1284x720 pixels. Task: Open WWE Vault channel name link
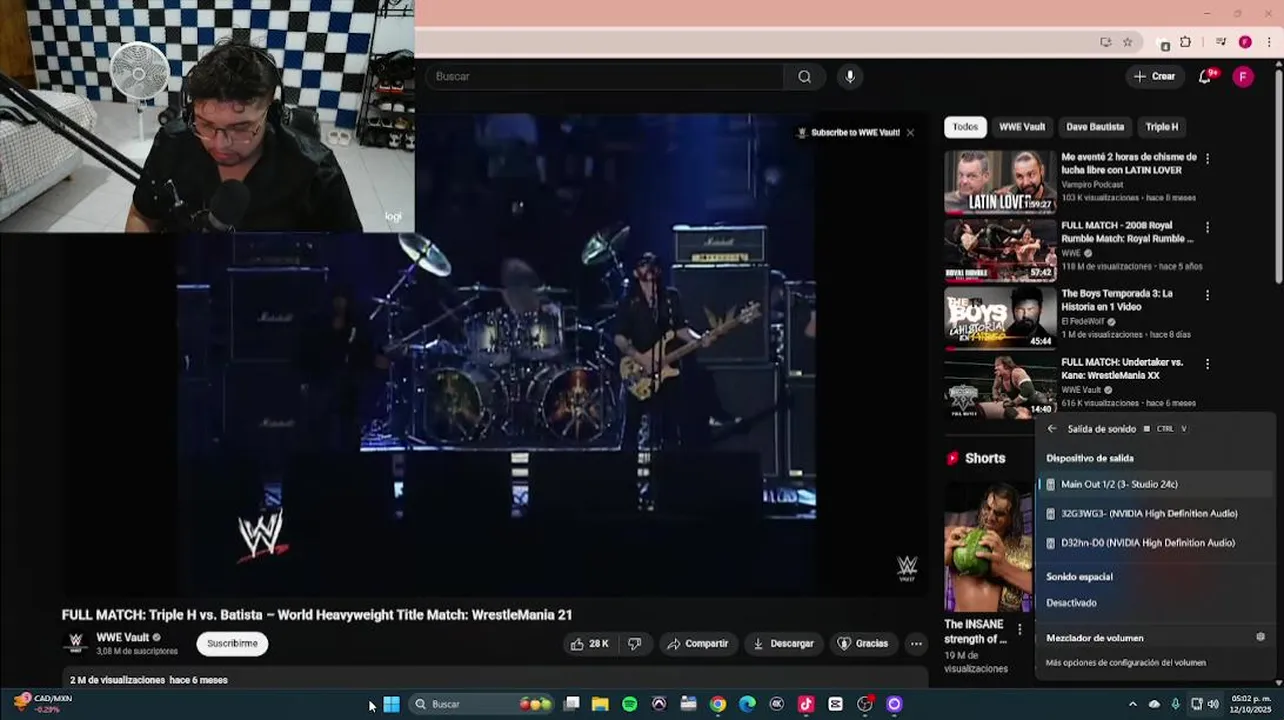[123, 638]
